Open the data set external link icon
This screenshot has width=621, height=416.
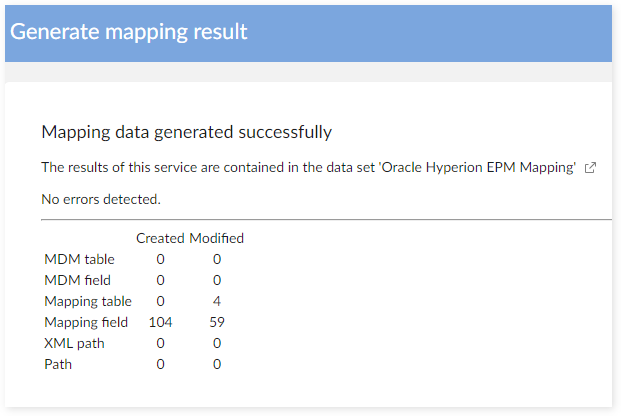[x=590, y=168]
